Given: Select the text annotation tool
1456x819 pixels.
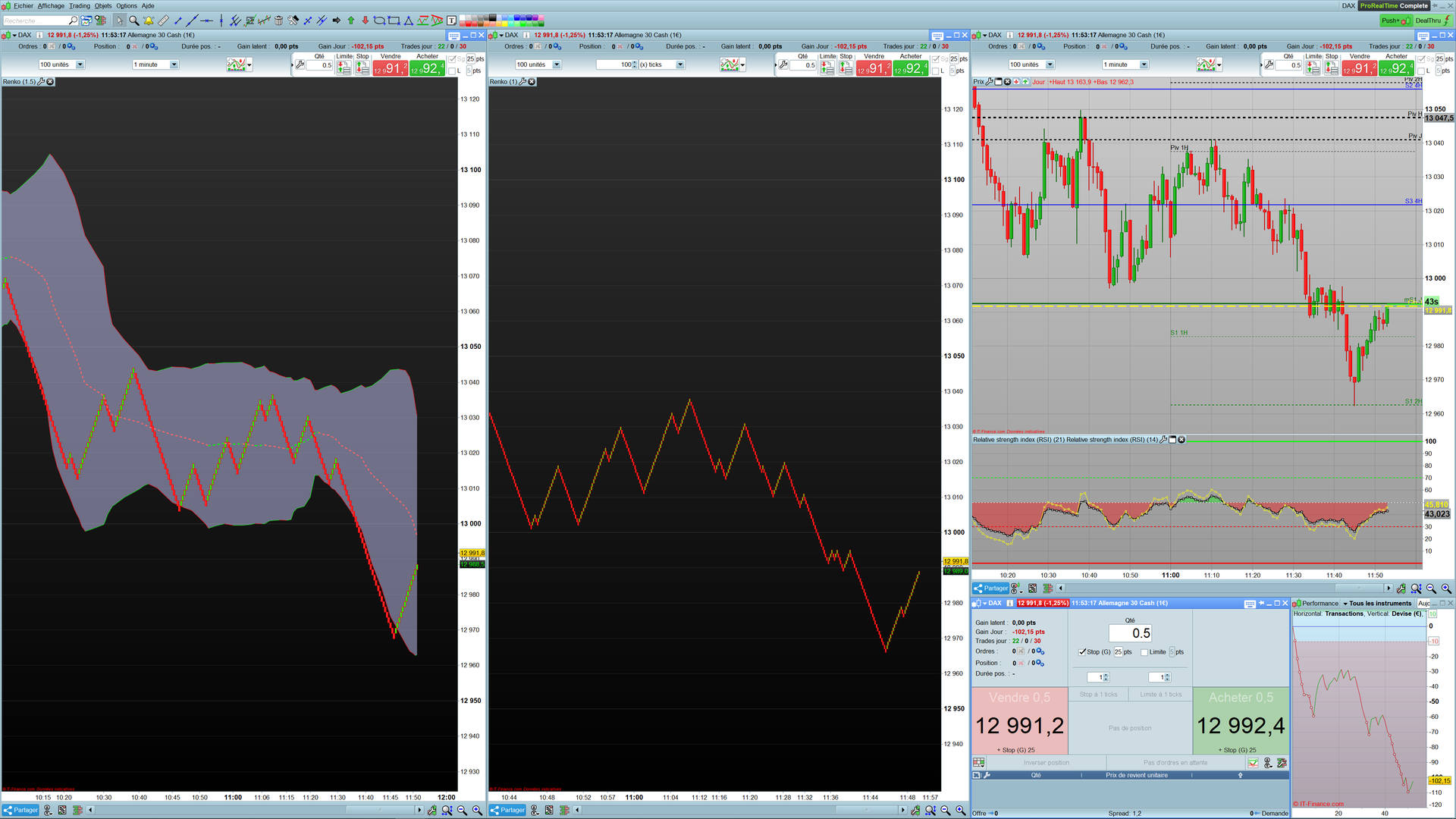Looking at the screenshot, I should coord(452,20).
